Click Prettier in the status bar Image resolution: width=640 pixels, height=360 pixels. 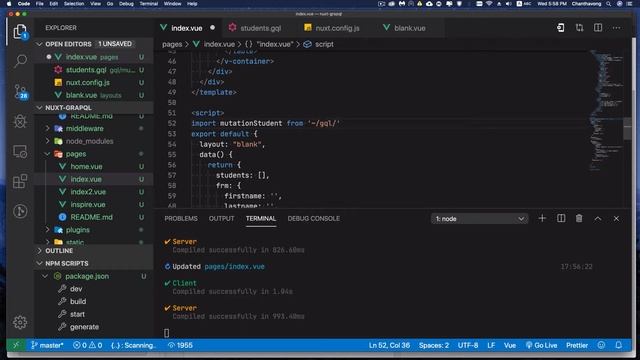tap(577, 345)
